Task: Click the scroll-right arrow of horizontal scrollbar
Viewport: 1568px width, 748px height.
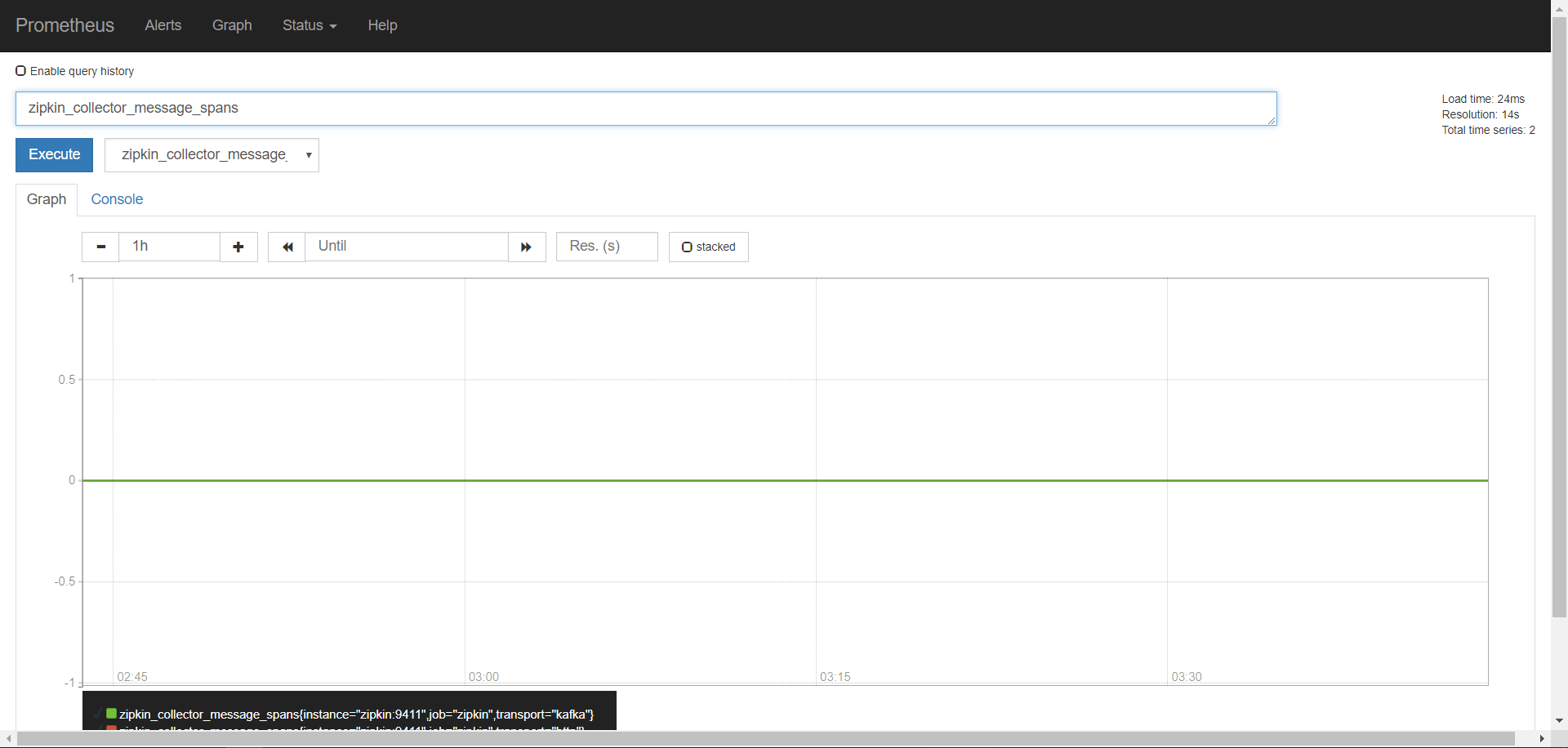Action: [x=1542, y=739]
